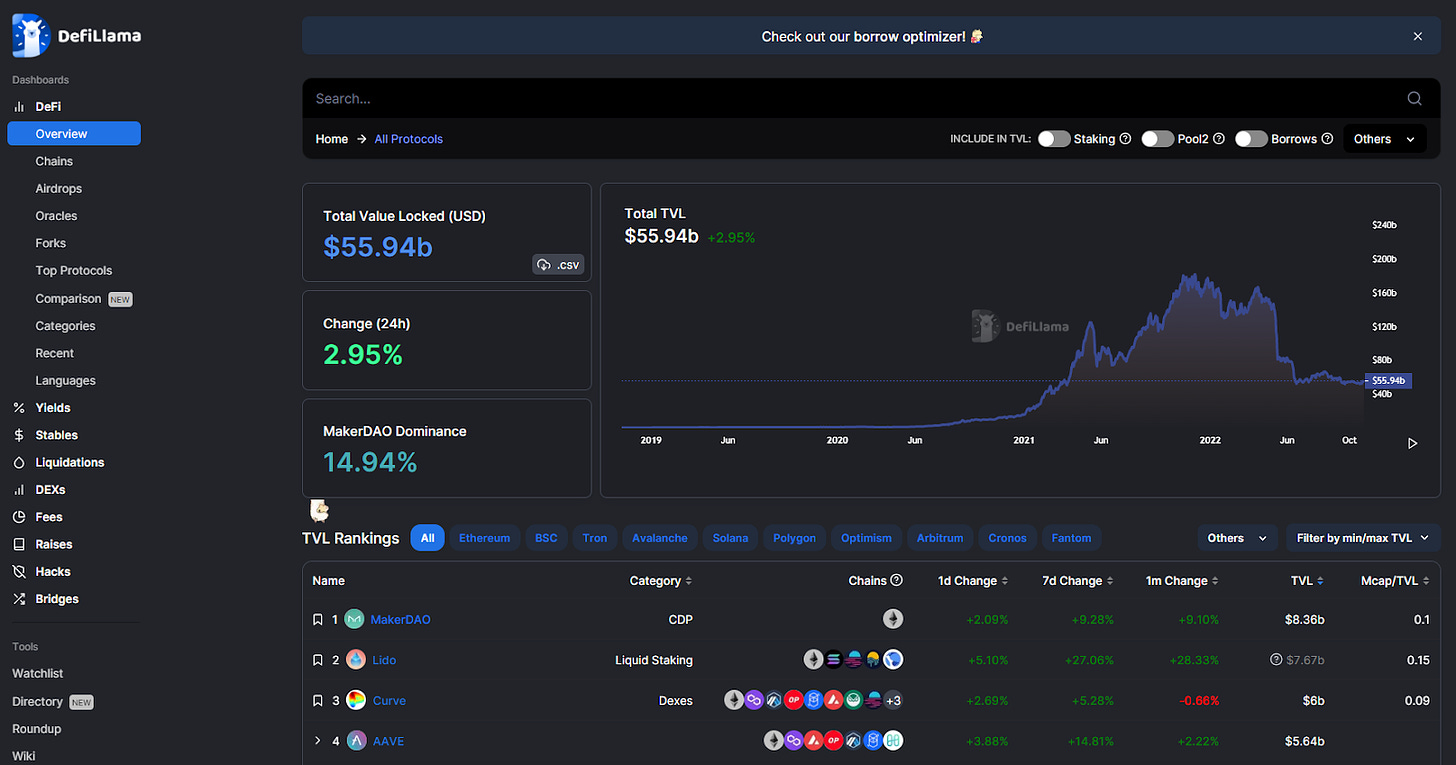Viewport: 1456px width, 765px height.
Task: Go to Home breadcrumb link
Action: 331,139
